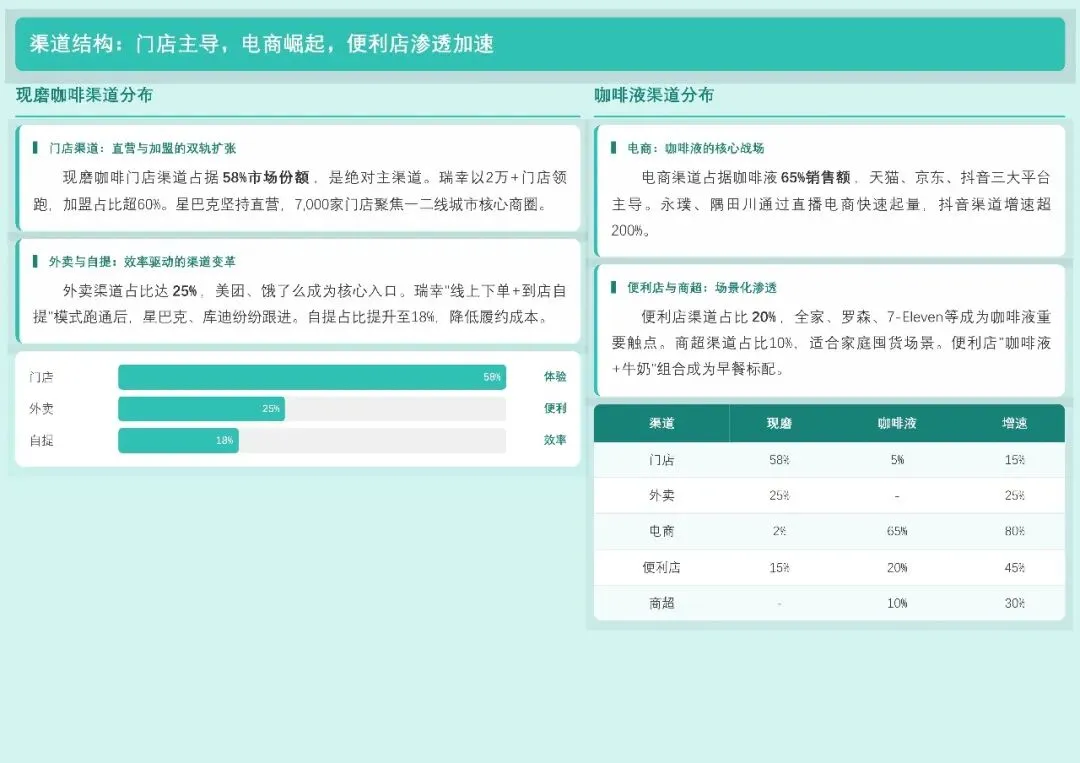This screenshot has height=763, width=1080.
Task: Click the 咖啡液 value 5% in the 门店 row
Action: click(x=897, y=460)
